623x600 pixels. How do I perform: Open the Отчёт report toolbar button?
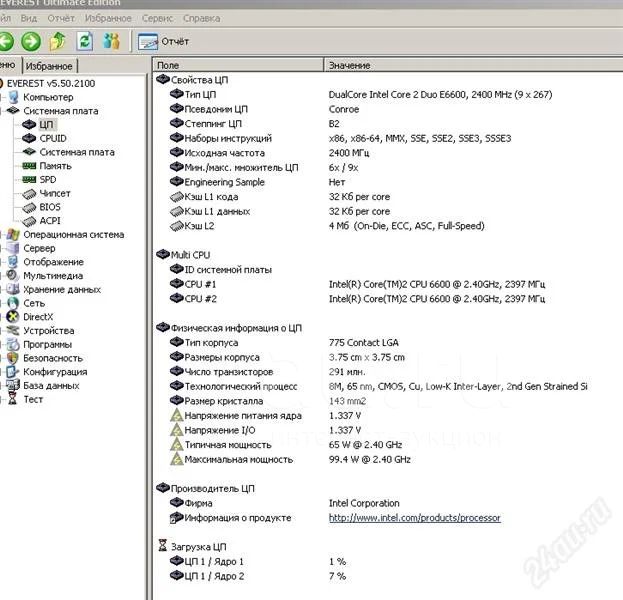(163, 41)
